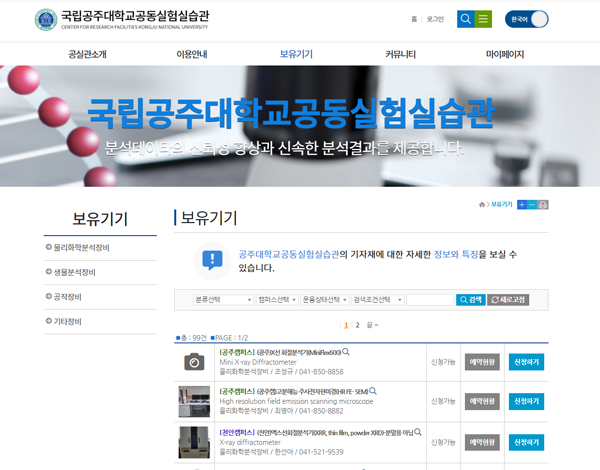The image size is (600, 470).
Task: Click magnifier icon beside HR FE-SEM title
Action: click(x=373, y=391)
